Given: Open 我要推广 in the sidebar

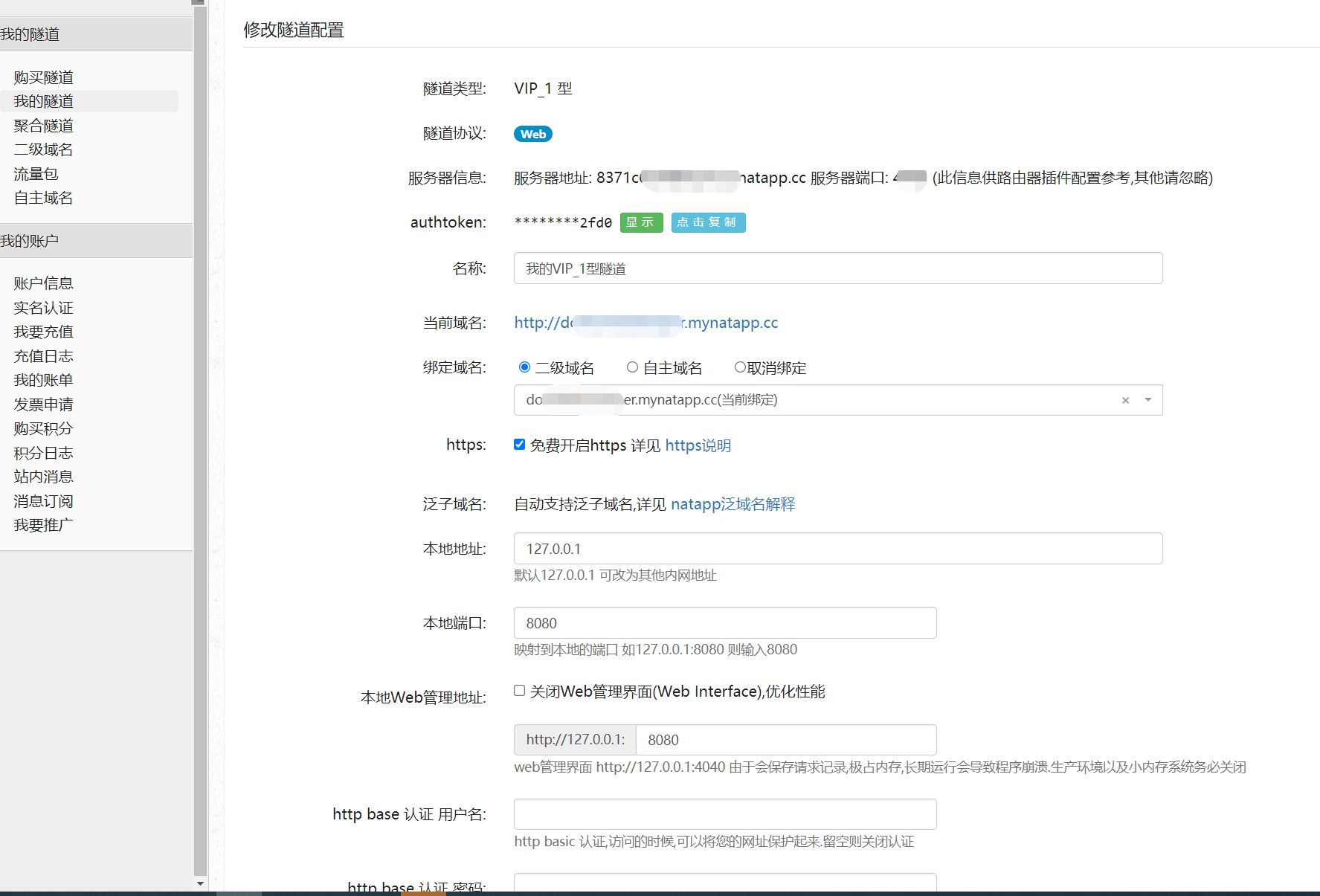Looking at the screenshot, I should pos(43,525).
